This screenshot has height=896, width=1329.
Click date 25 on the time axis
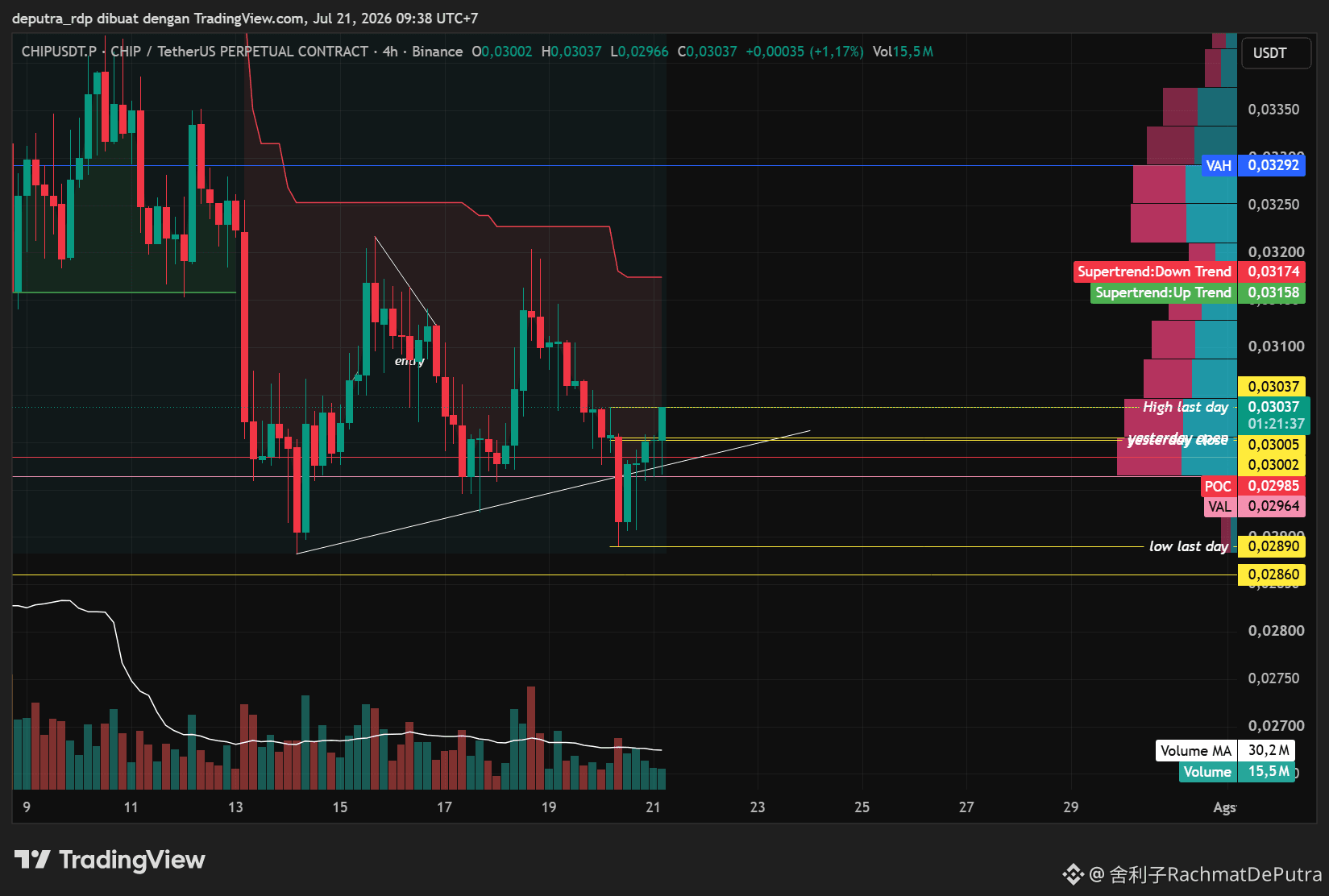tap(862, 807)
